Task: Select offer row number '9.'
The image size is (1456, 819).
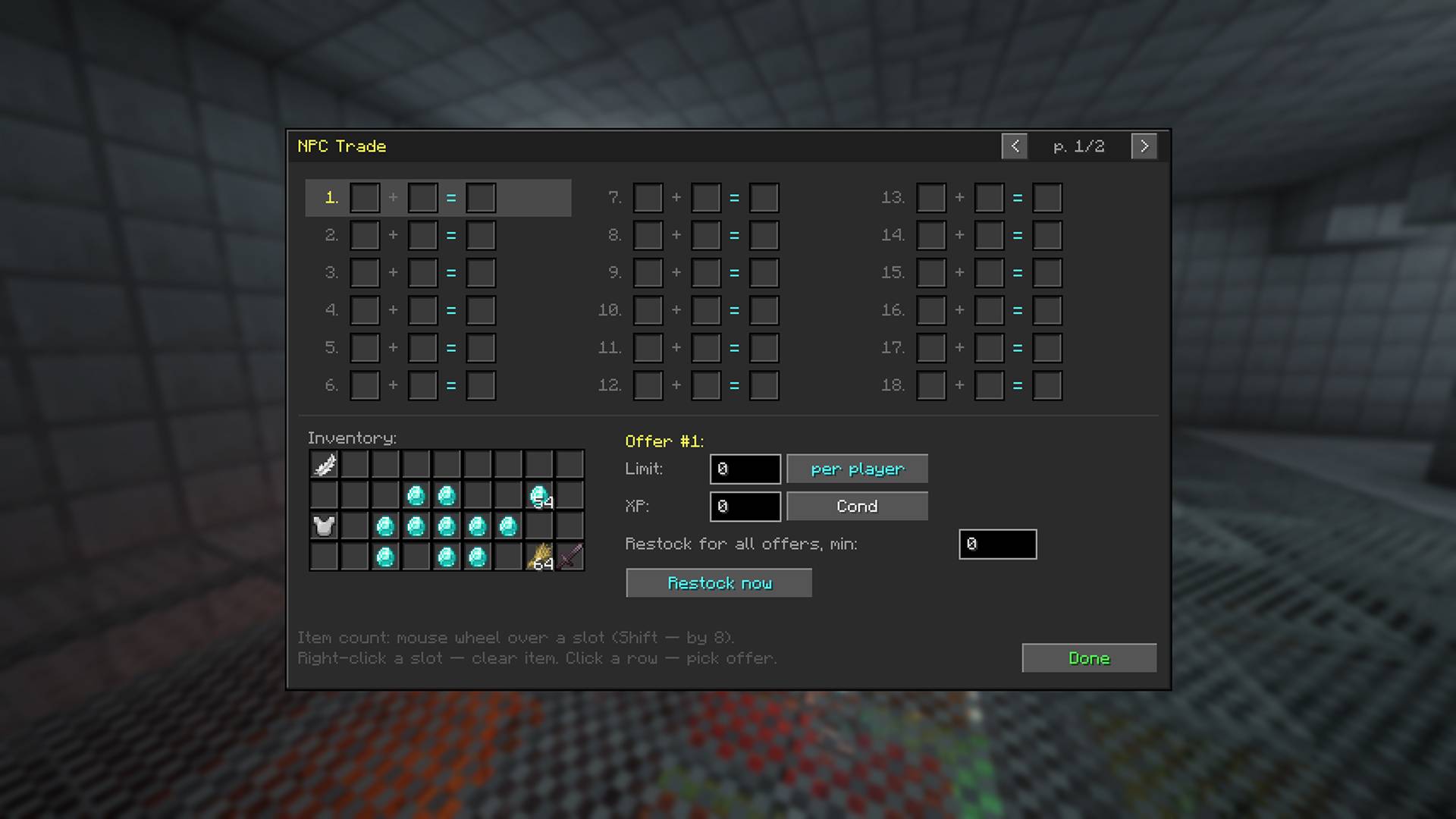Action: coord(615,272)
